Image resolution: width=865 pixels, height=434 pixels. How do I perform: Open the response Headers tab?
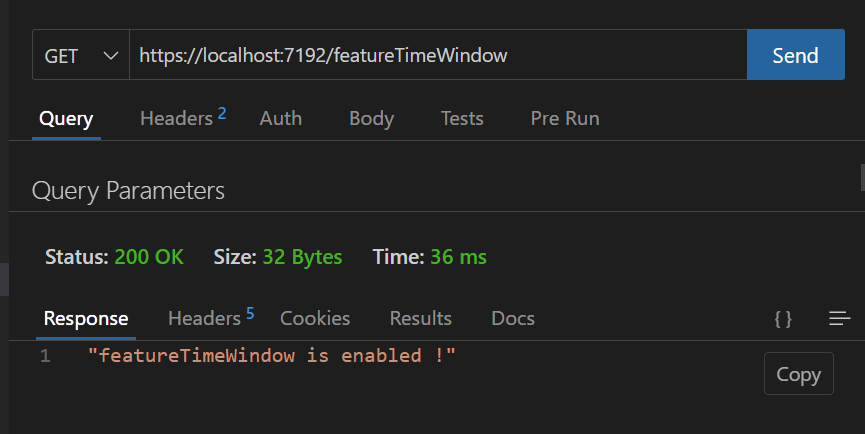pos(211,318)
